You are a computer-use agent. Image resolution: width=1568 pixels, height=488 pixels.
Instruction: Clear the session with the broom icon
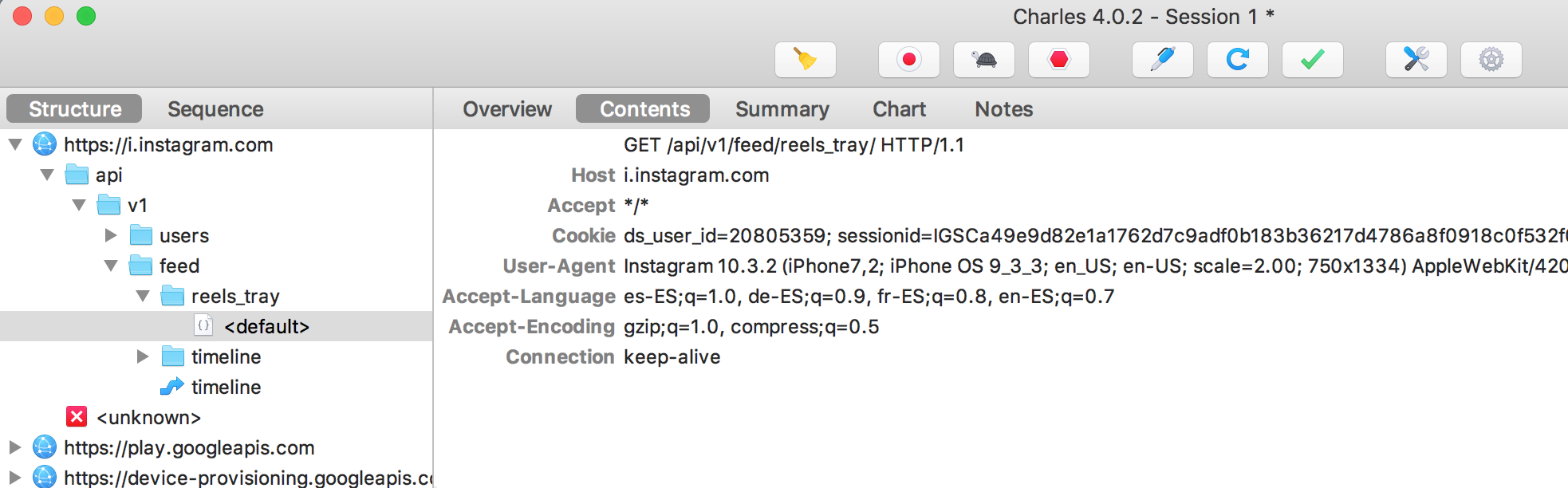coord(805,60)
